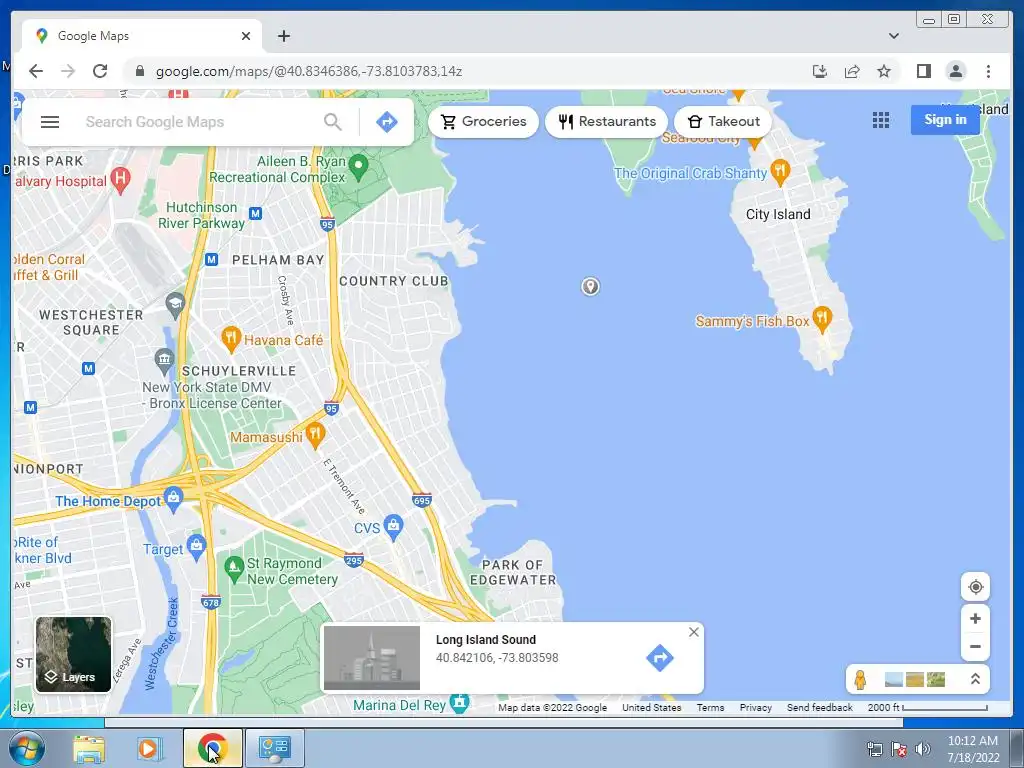Get directions to Long Island Sound
Screen dimensions: 1024x768
(x=659, y=658)
